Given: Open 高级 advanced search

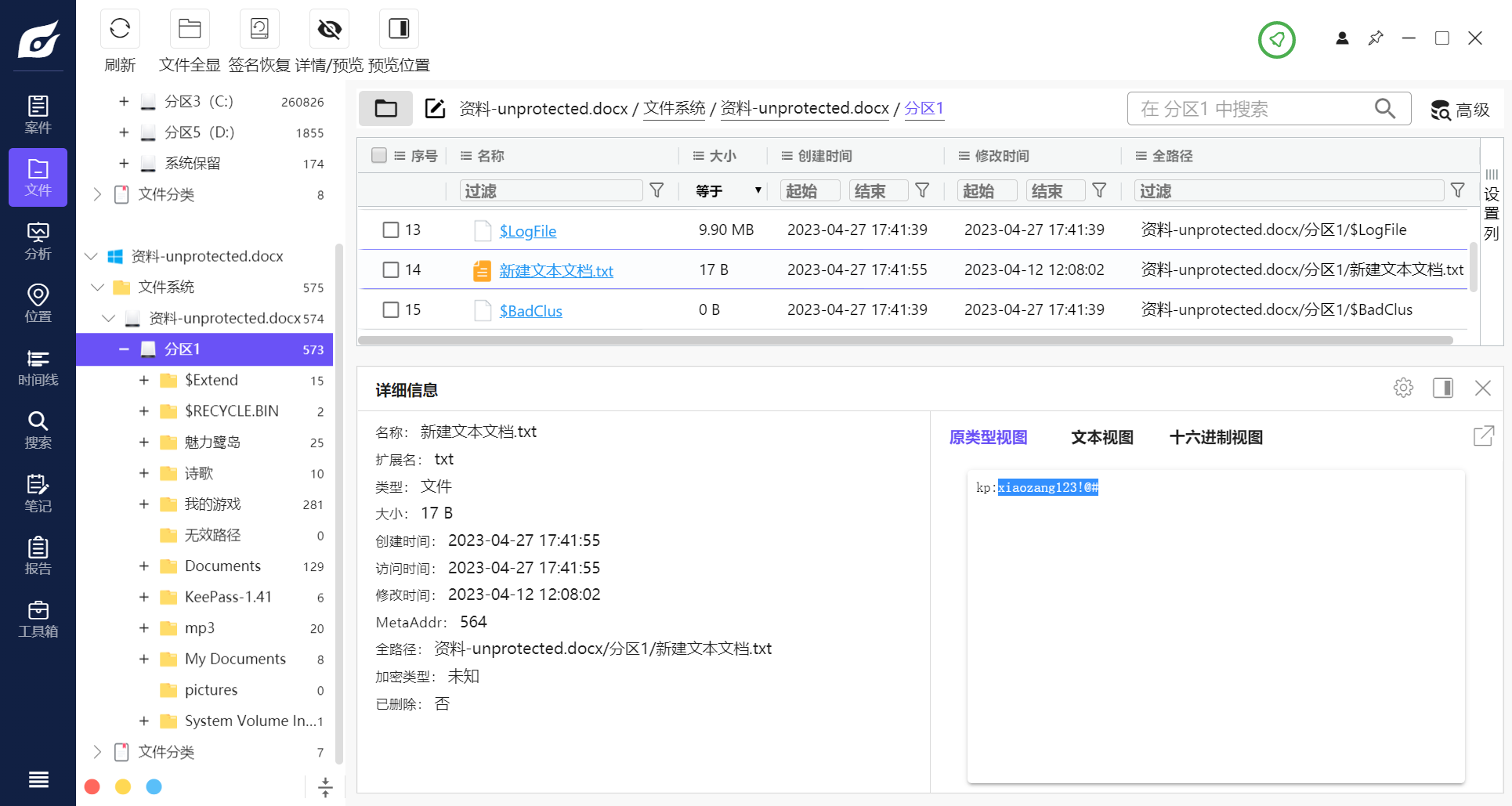Looking at the screenshot, I should [1460, 110].
